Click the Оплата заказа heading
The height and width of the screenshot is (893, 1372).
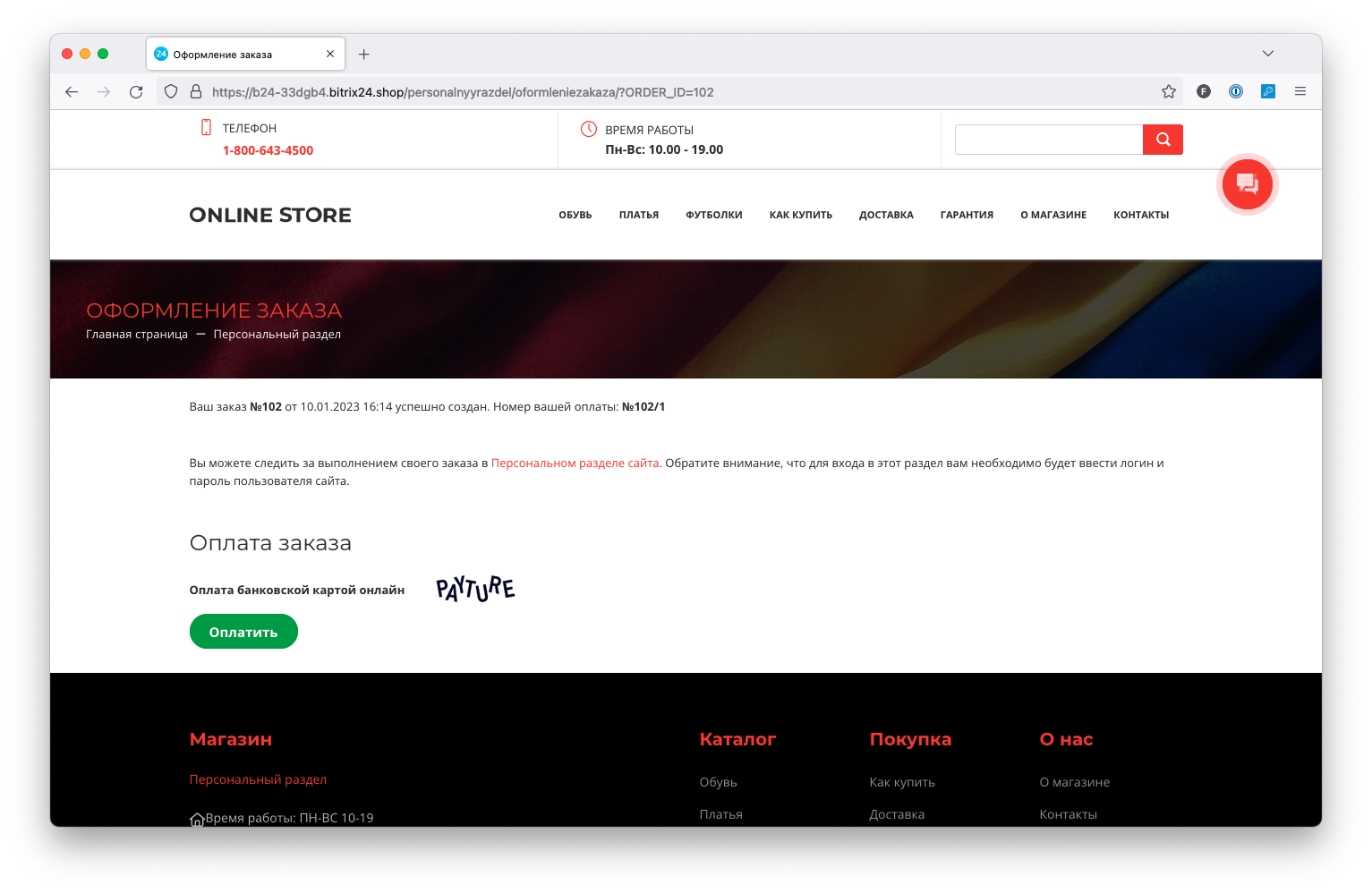(270, 543)
